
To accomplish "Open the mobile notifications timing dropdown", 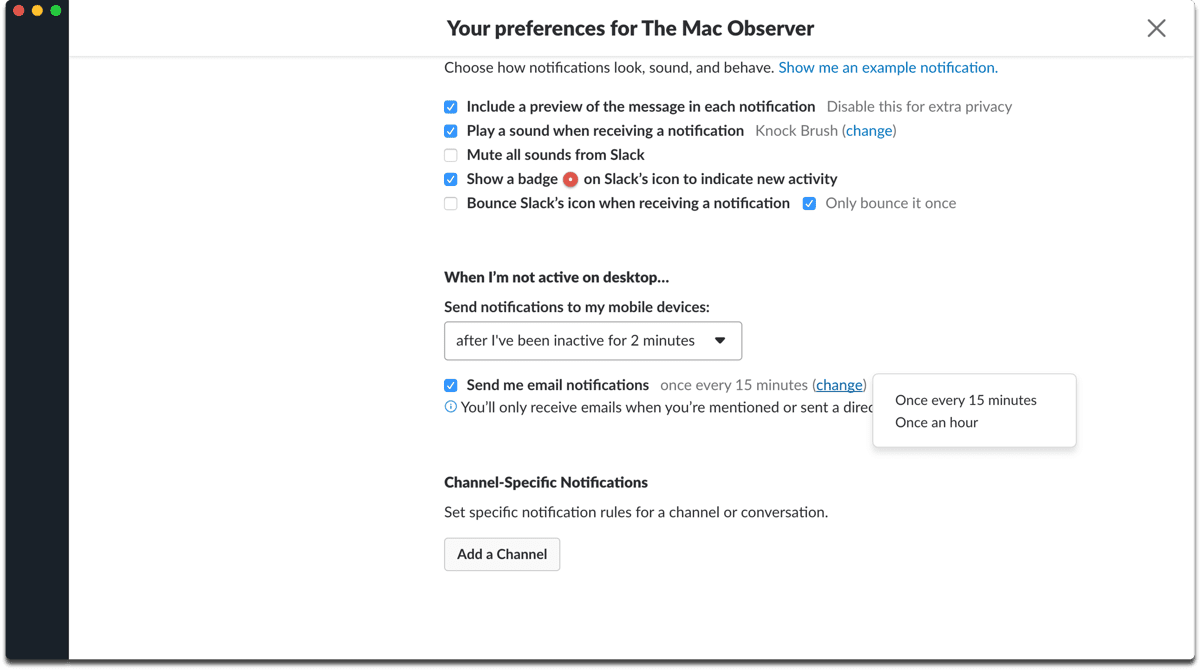I will (x=592, y=340).
